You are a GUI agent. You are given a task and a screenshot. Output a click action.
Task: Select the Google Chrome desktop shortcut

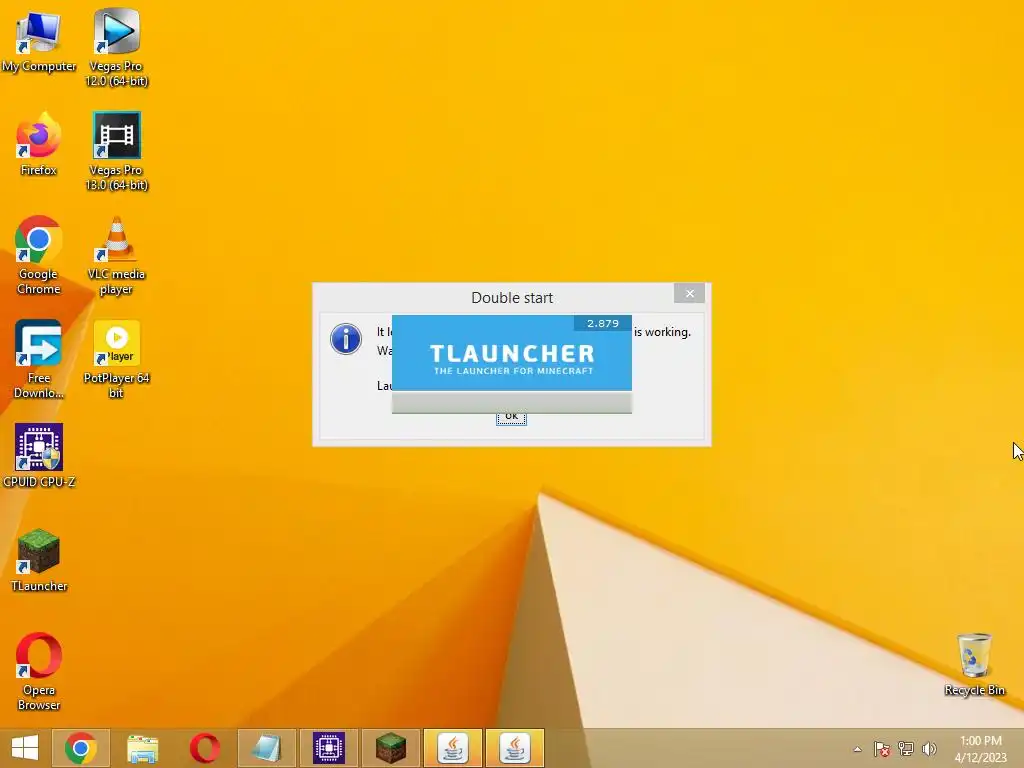(x=39, y=255)
